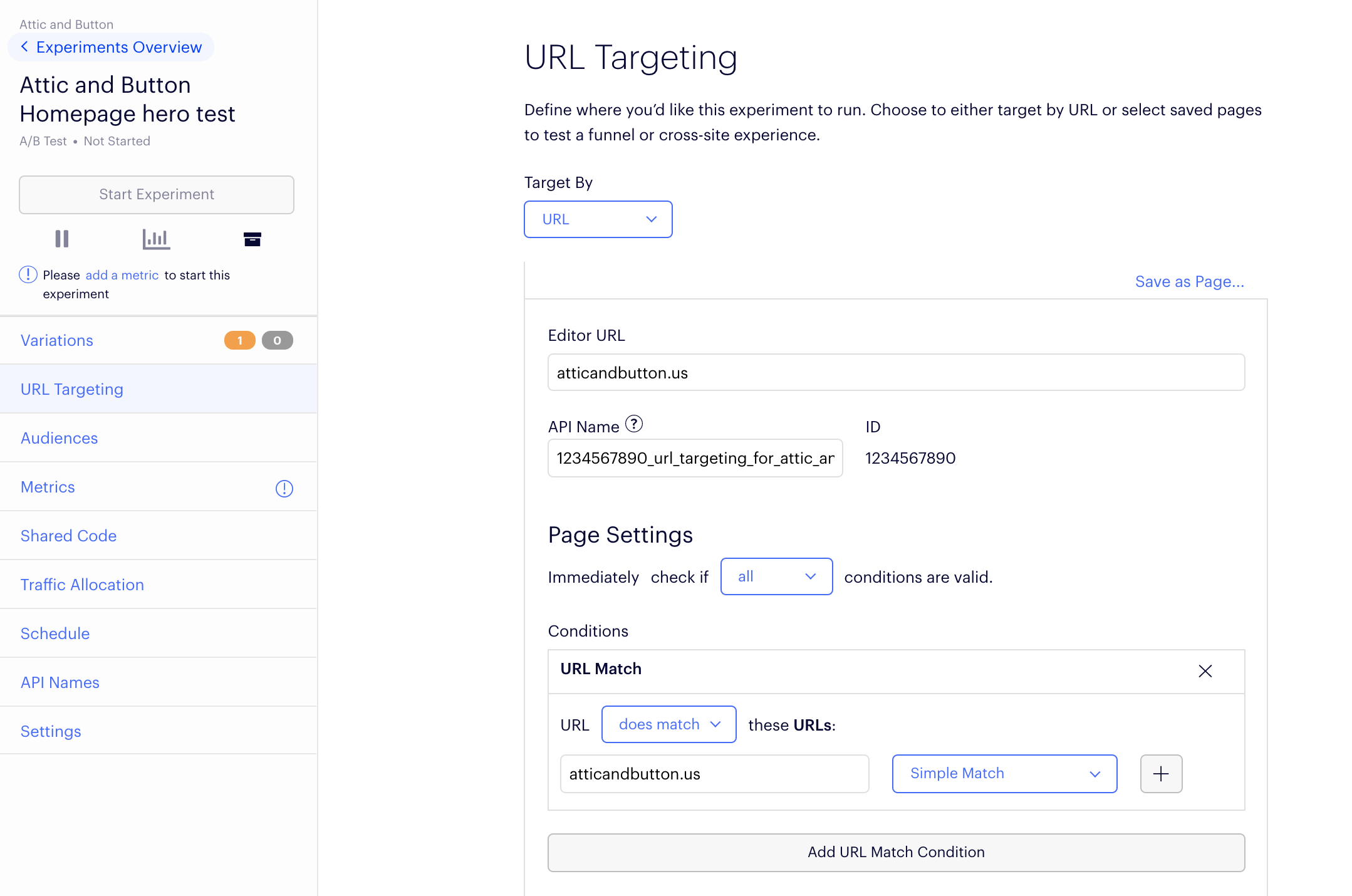The width and height of the screenshot is (1352, 896).
Task: Click the pause experiment icon
Action: pos(62,239)
